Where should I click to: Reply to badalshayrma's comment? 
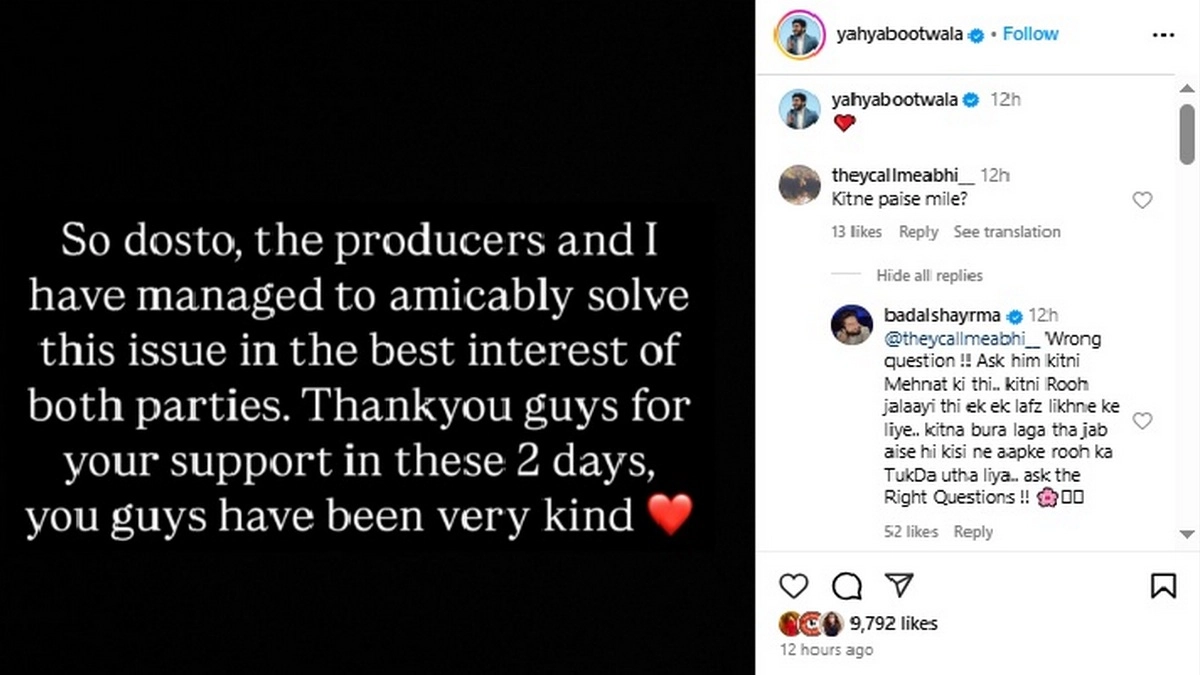[973, 532]
